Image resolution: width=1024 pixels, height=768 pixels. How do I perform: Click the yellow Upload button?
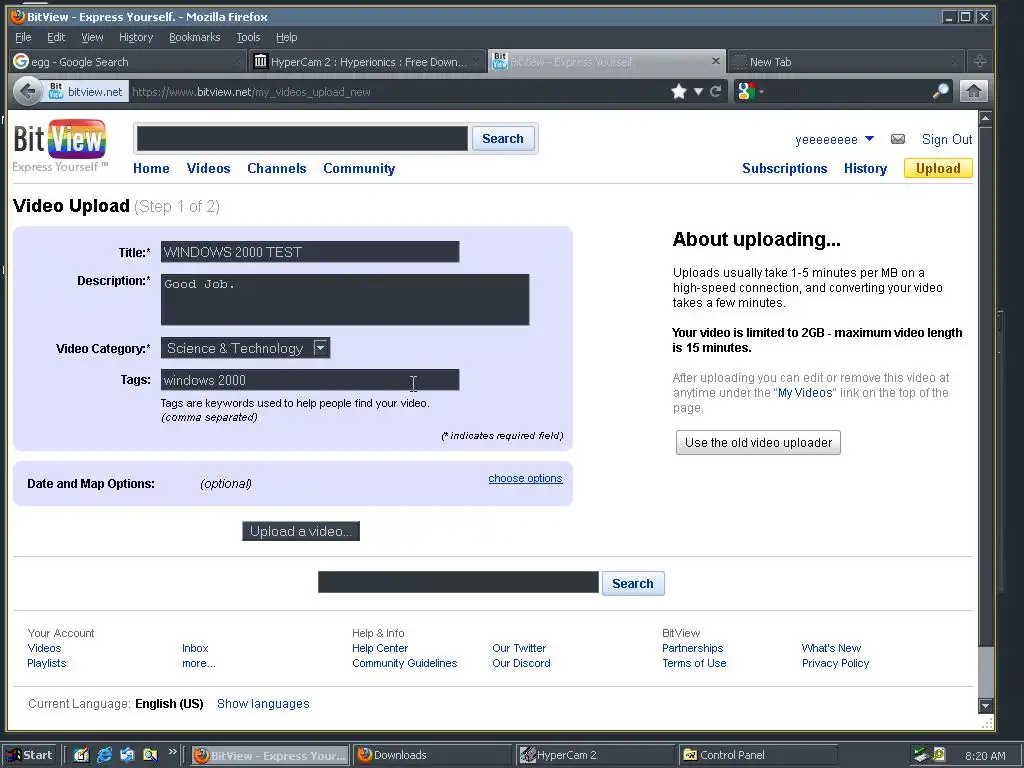coord(938,168)
